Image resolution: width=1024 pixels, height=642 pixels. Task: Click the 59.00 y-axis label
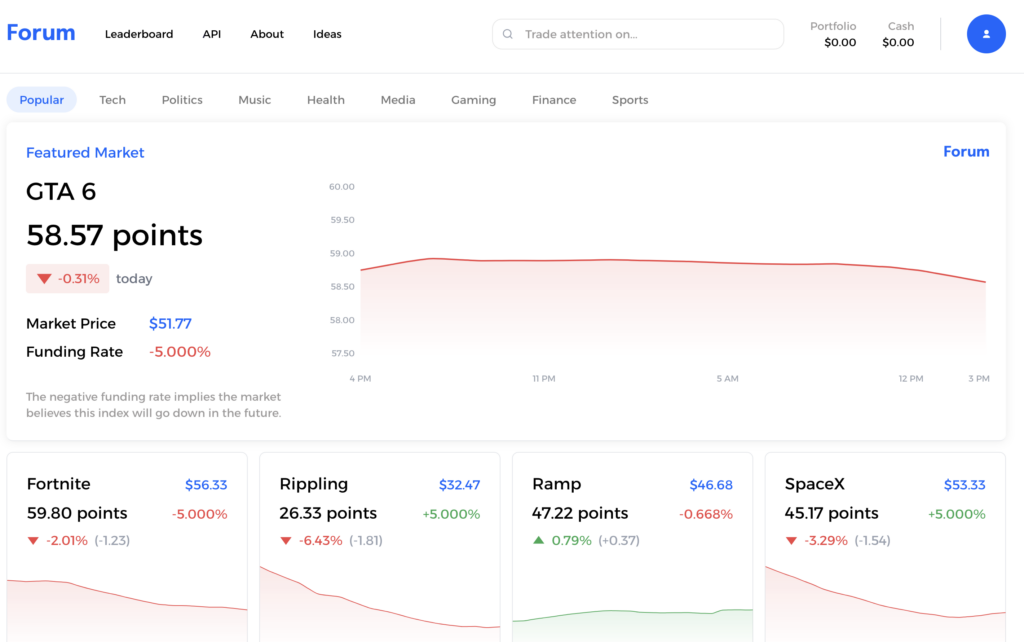coord(342,253)
